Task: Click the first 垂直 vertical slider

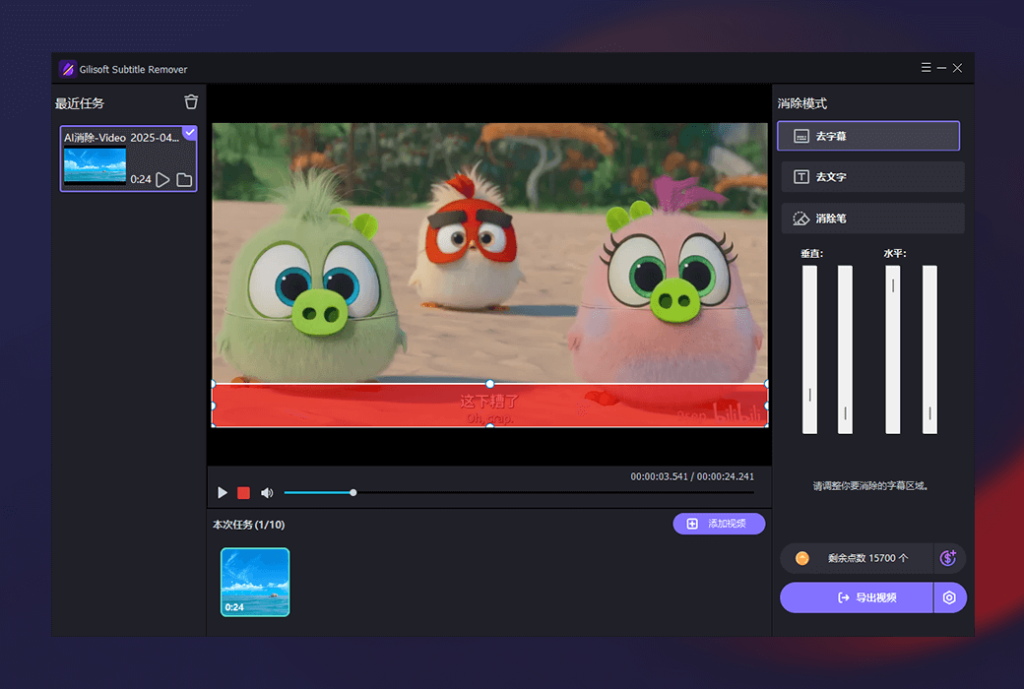Action: pyautogui.click(x=809, y=349)
